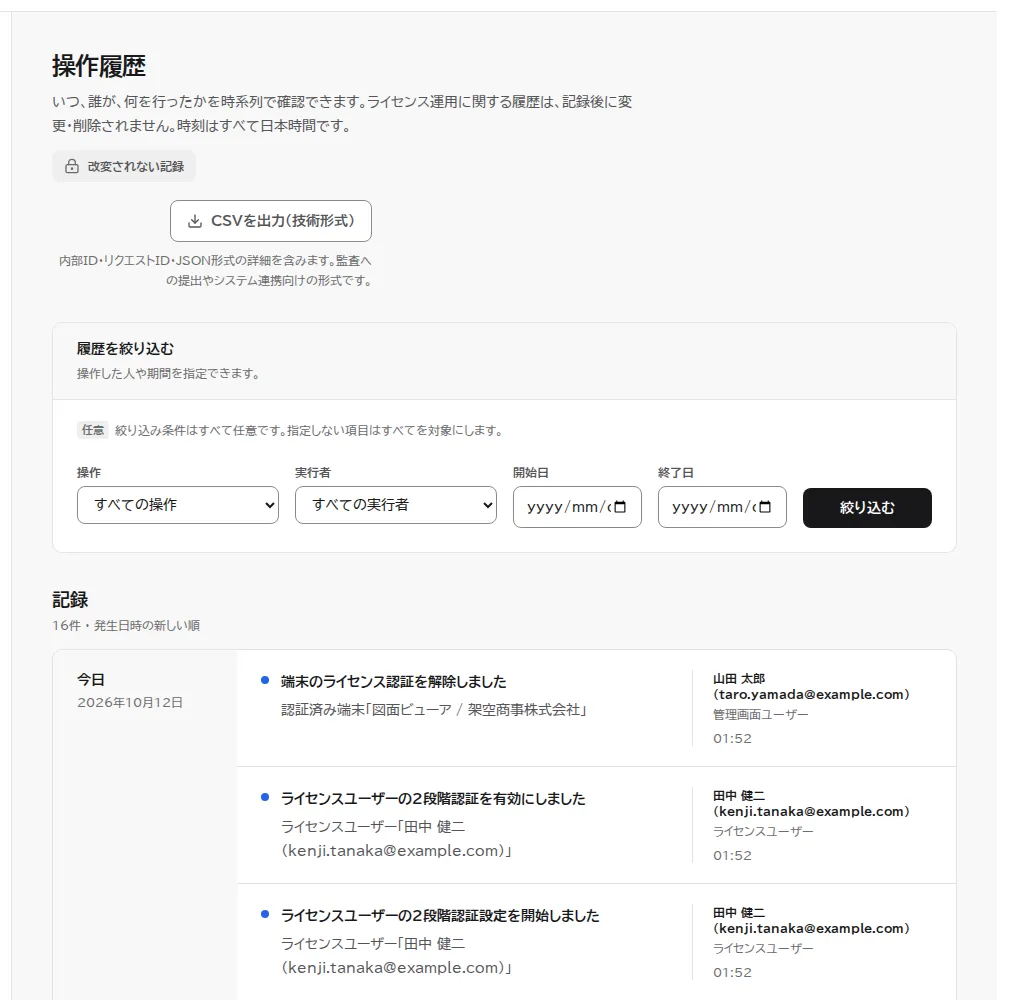
Task: Click the 絞り込む filter button
Action: pos(867,508)
